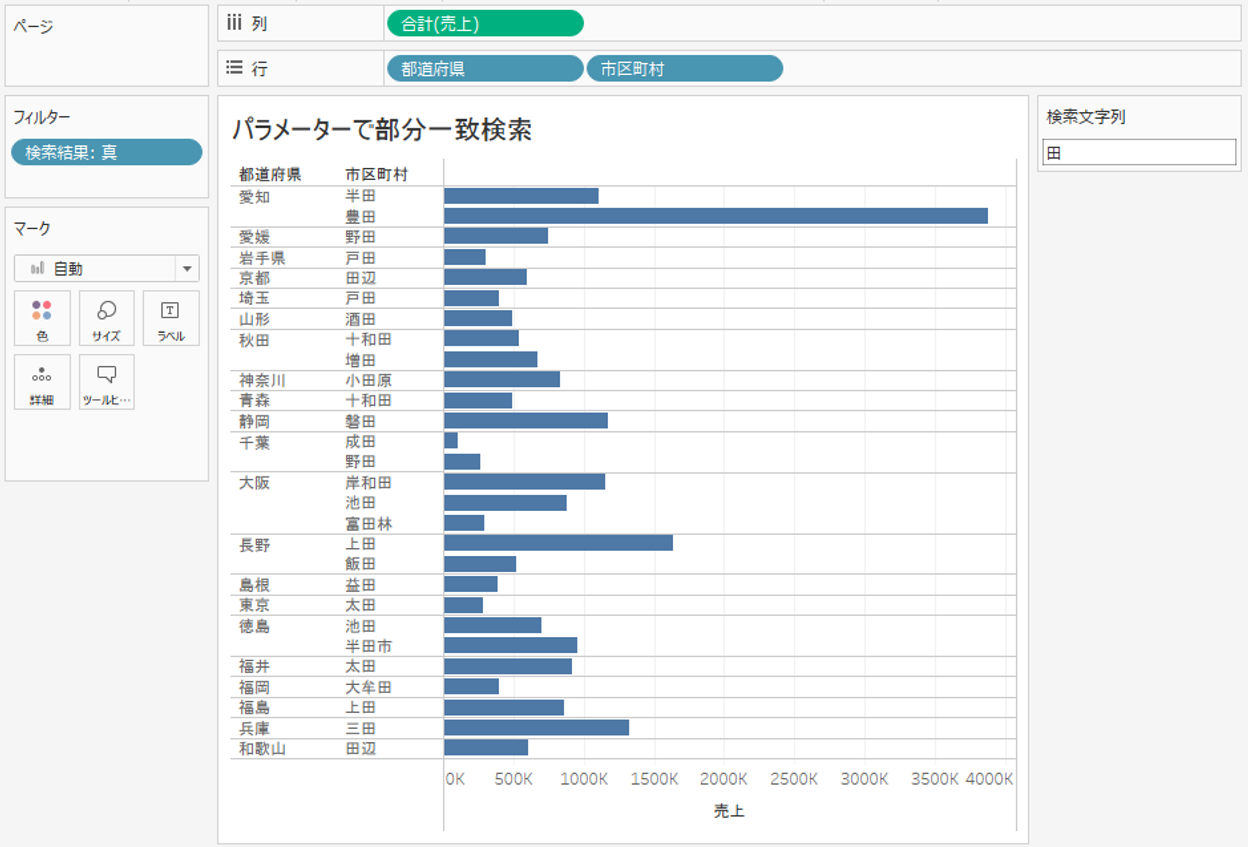The image size is (1248, 847).
Task: Click the 大牟田 city label
Action: (369, 687)
